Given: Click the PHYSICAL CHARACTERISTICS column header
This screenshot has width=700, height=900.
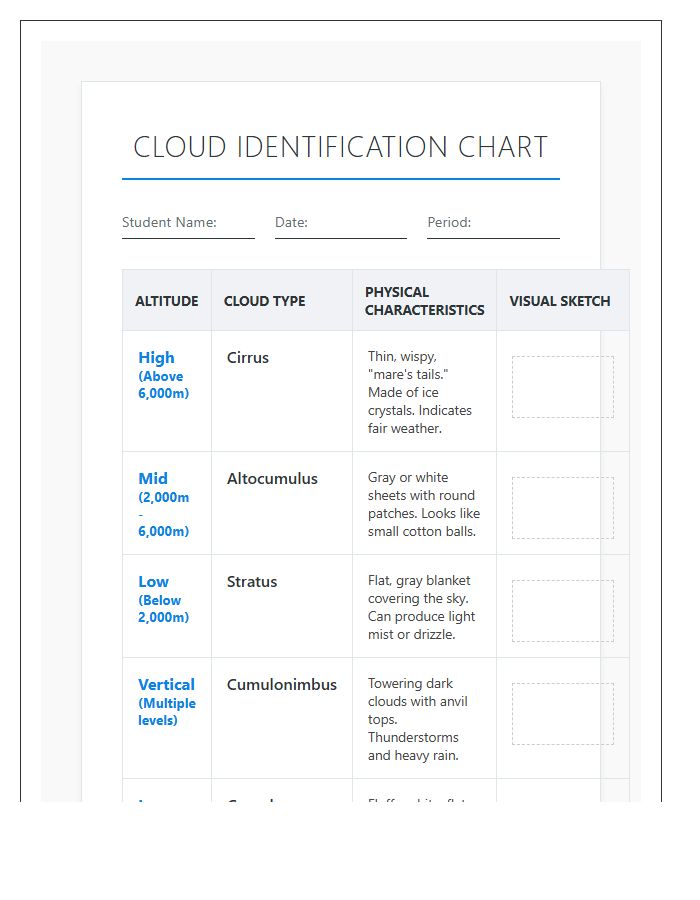Looking at the screenshot, I should [425, 301].
